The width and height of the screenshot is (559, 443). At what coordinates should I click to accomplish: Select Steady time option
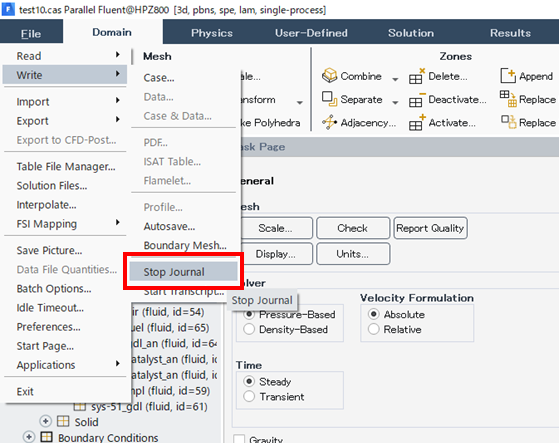click(x=249, y=381)
